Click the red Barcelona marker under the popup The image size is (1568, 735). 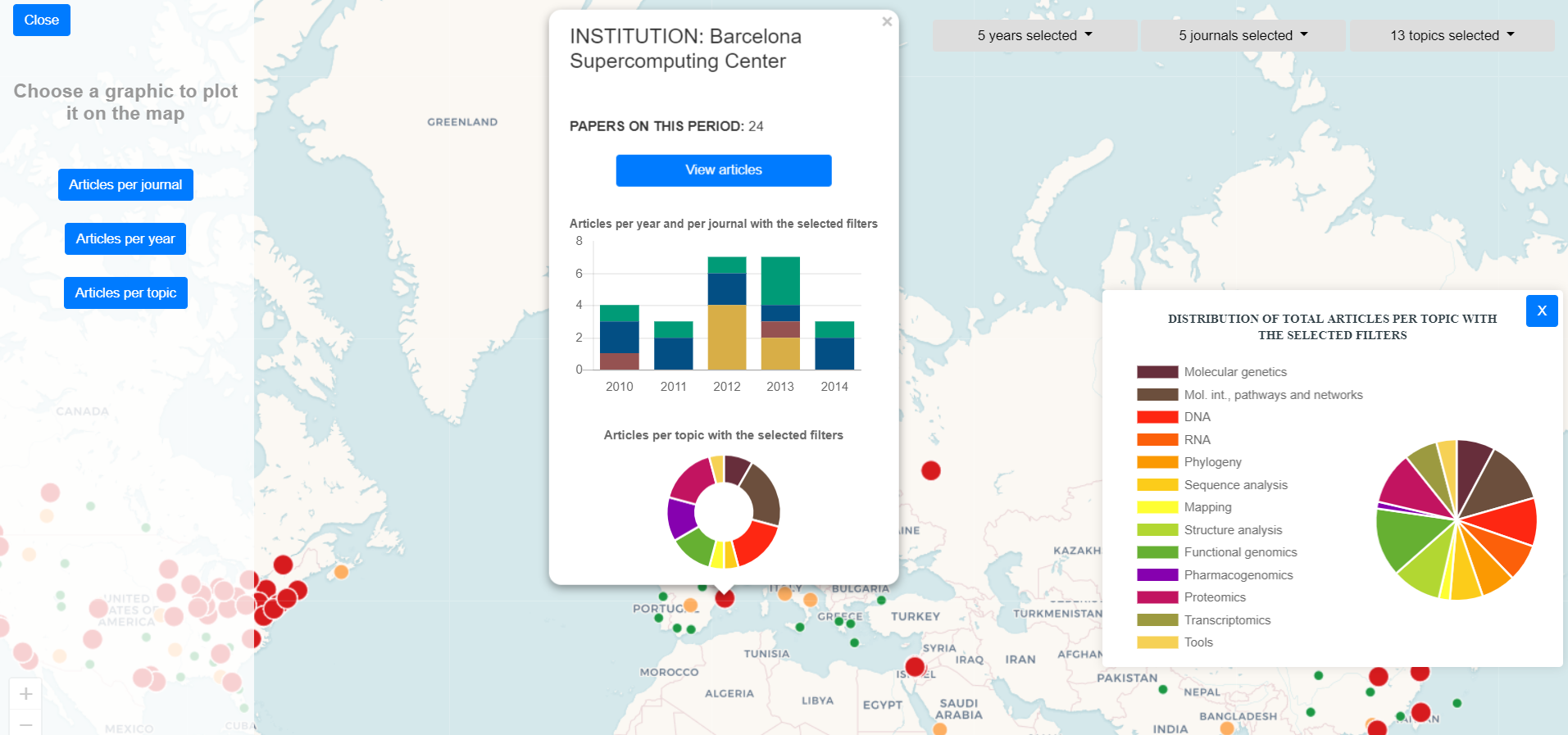pos(725,598)
